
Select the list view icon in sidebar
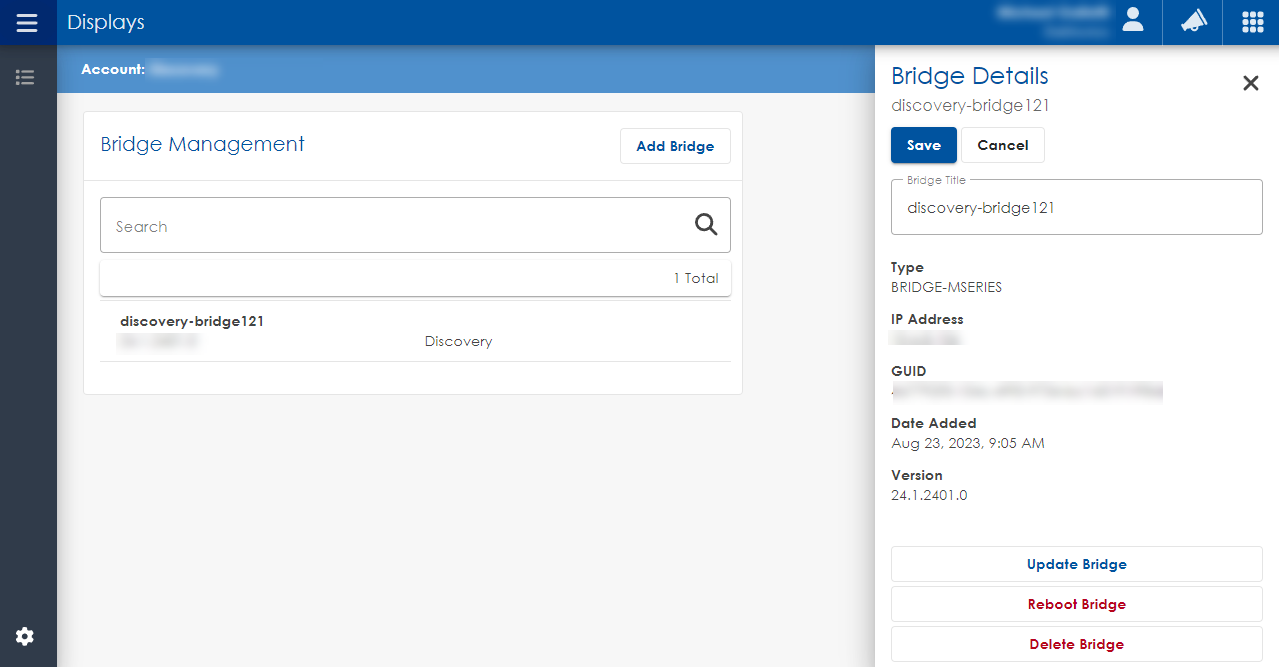coord(25,77)
